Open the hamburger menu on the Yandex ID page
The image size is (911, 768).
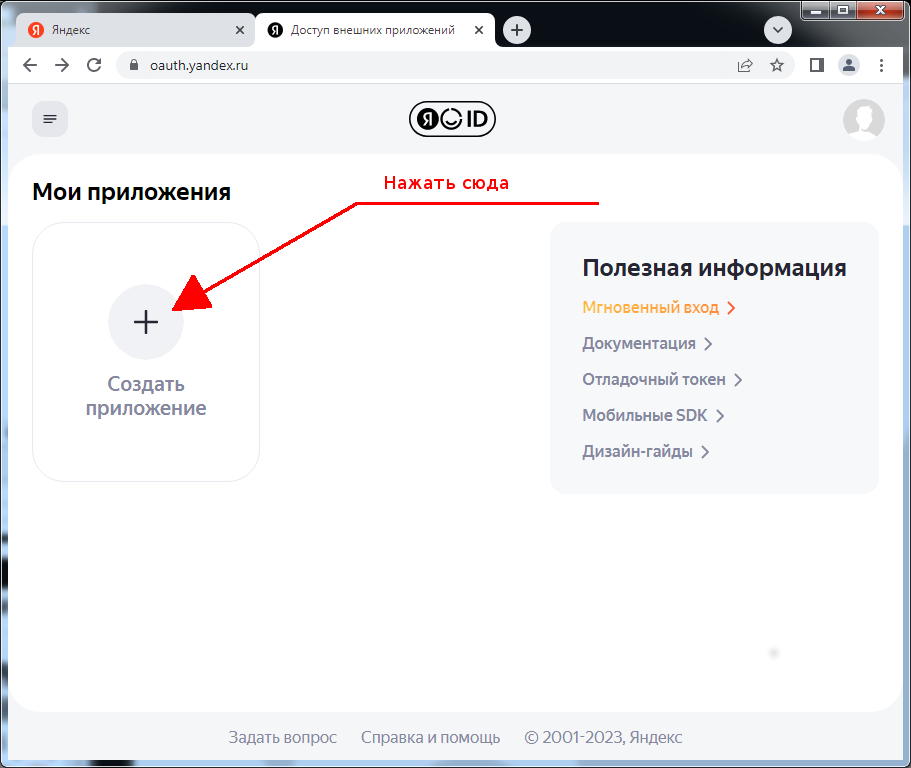tap(50, 119)
